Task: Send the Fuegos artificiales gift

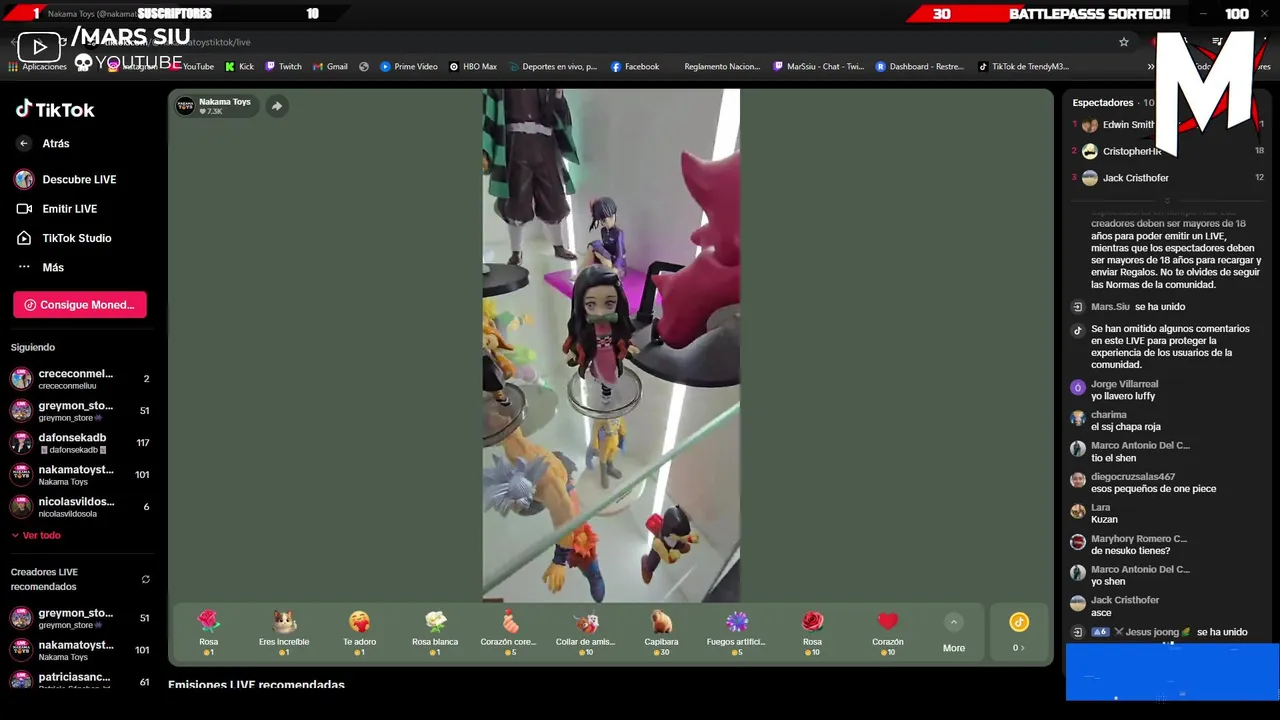Action: (736, 632)
